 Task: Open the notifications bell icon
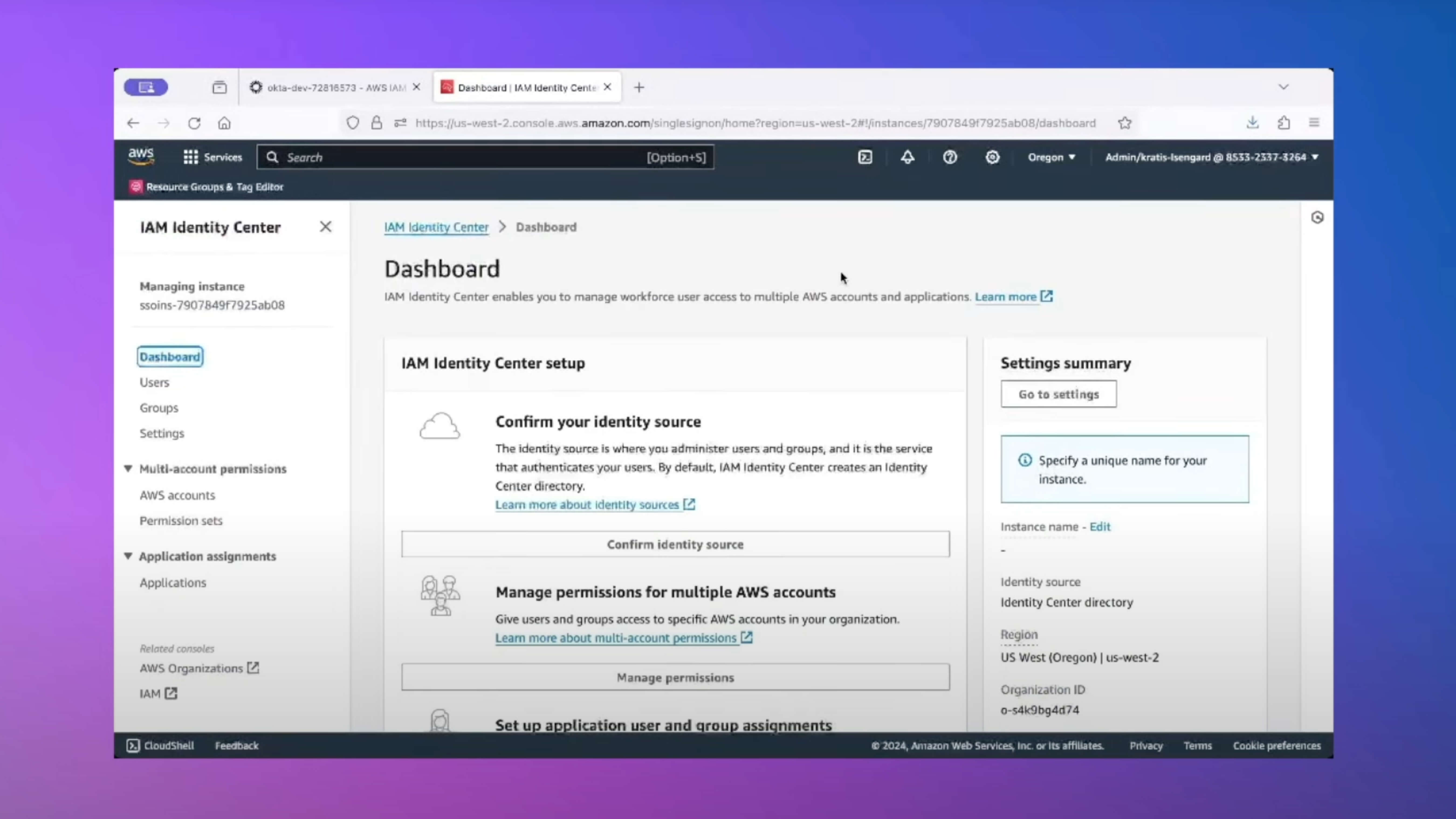pyautogui.click(x=907, y=157)
